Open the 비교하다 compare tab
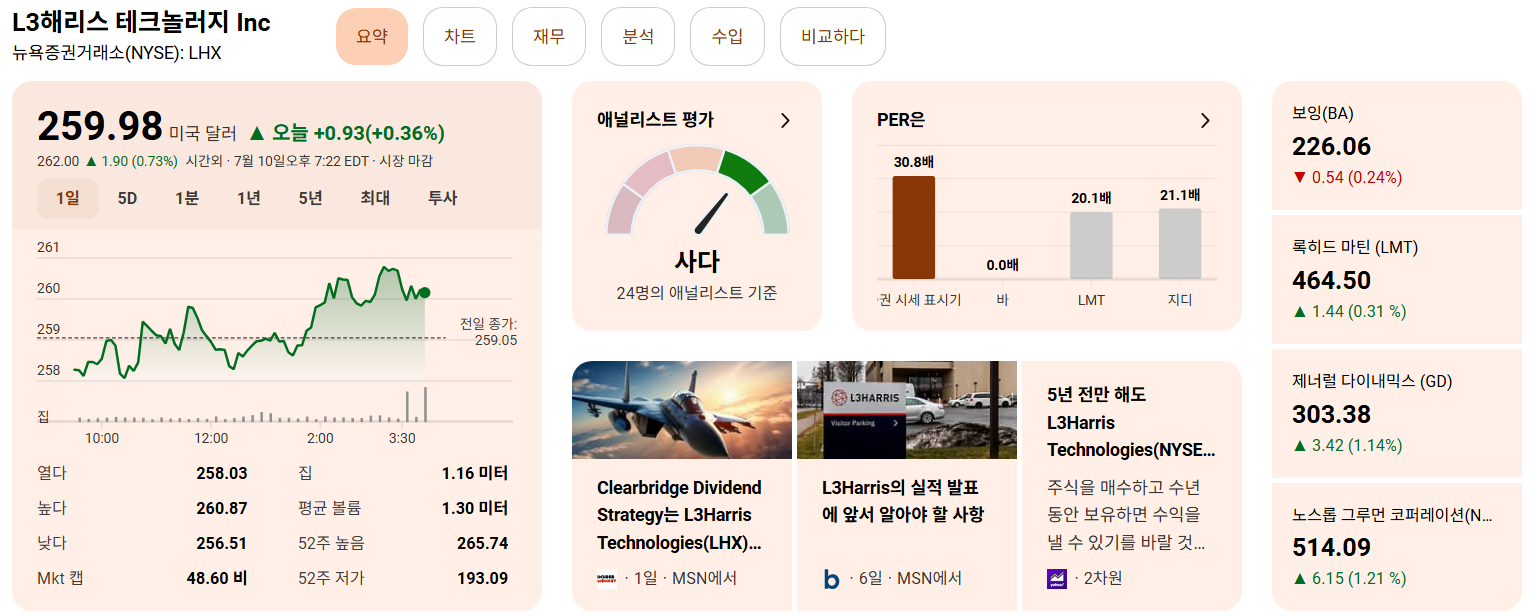1534x616 pixels. click(x=833, y=36)
